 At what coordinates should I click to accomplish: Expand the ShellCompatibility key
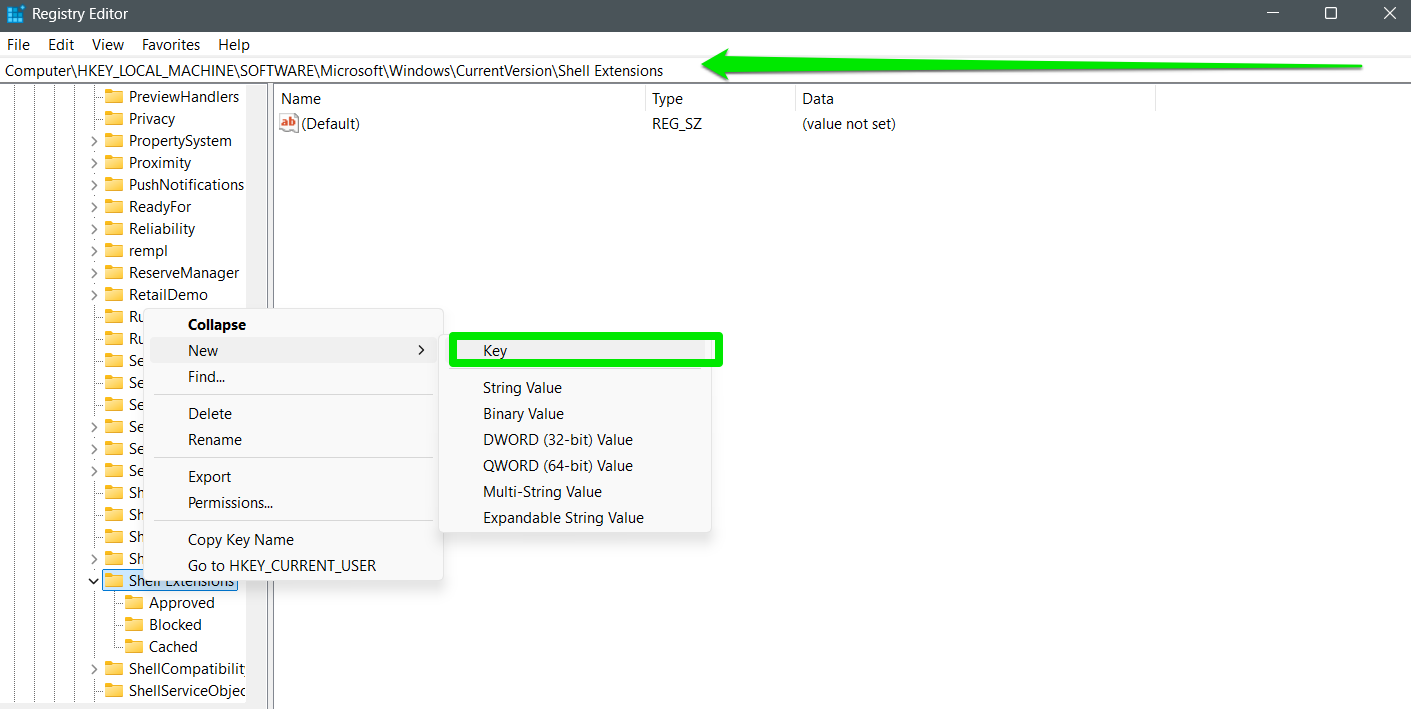coord(94,669)
